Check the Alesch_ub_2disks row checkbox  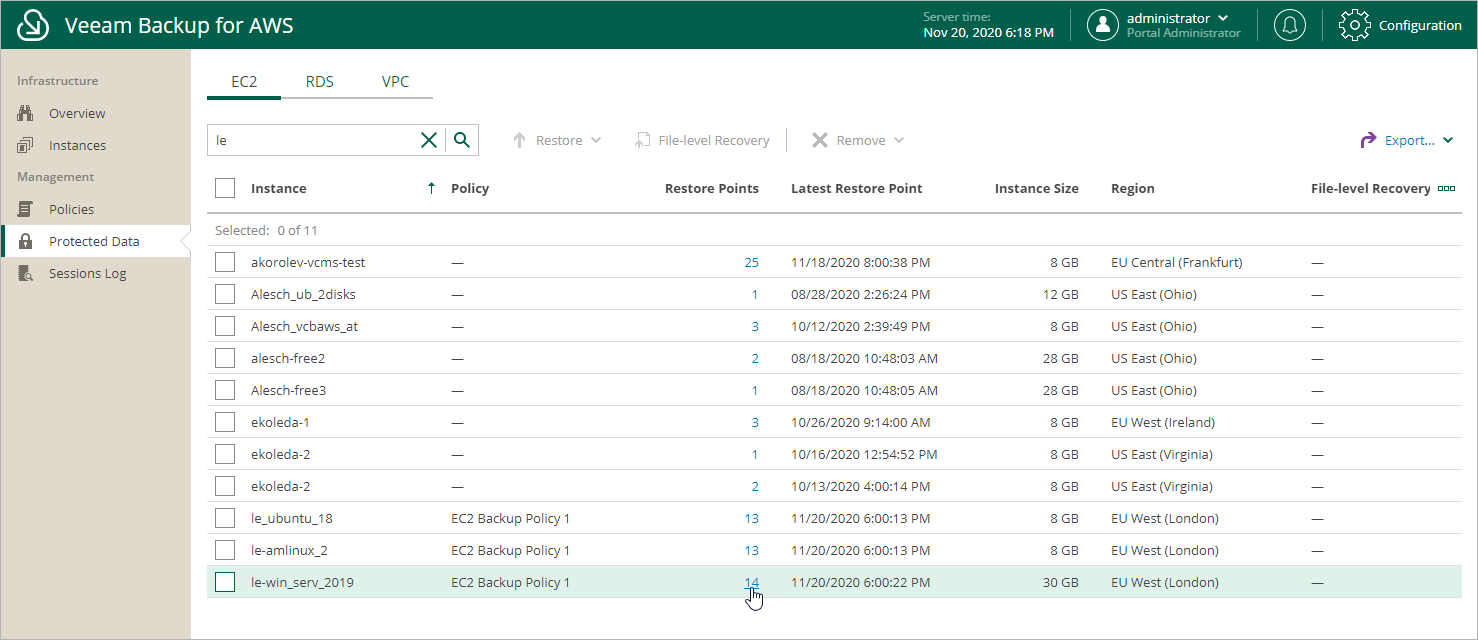pyautogui.click(x=225, y=294)
